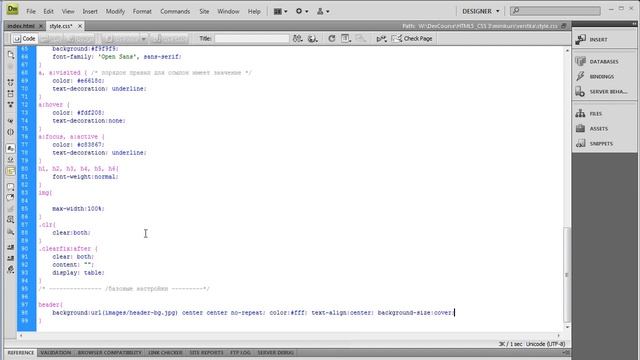Open the Window menu

(x=228, y=11)
